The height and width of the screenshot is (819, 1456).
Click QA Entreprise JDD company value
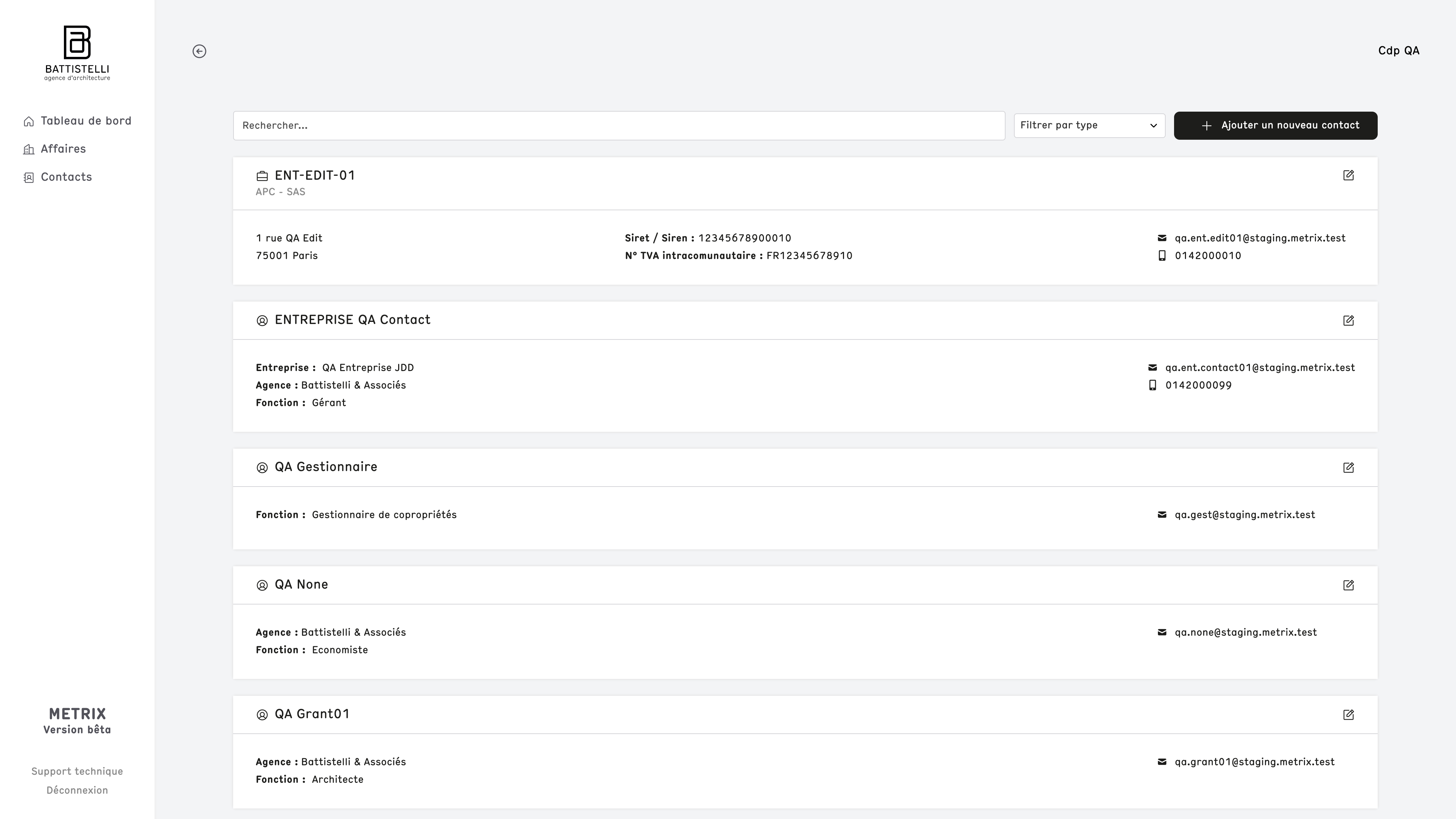(368, 368)
